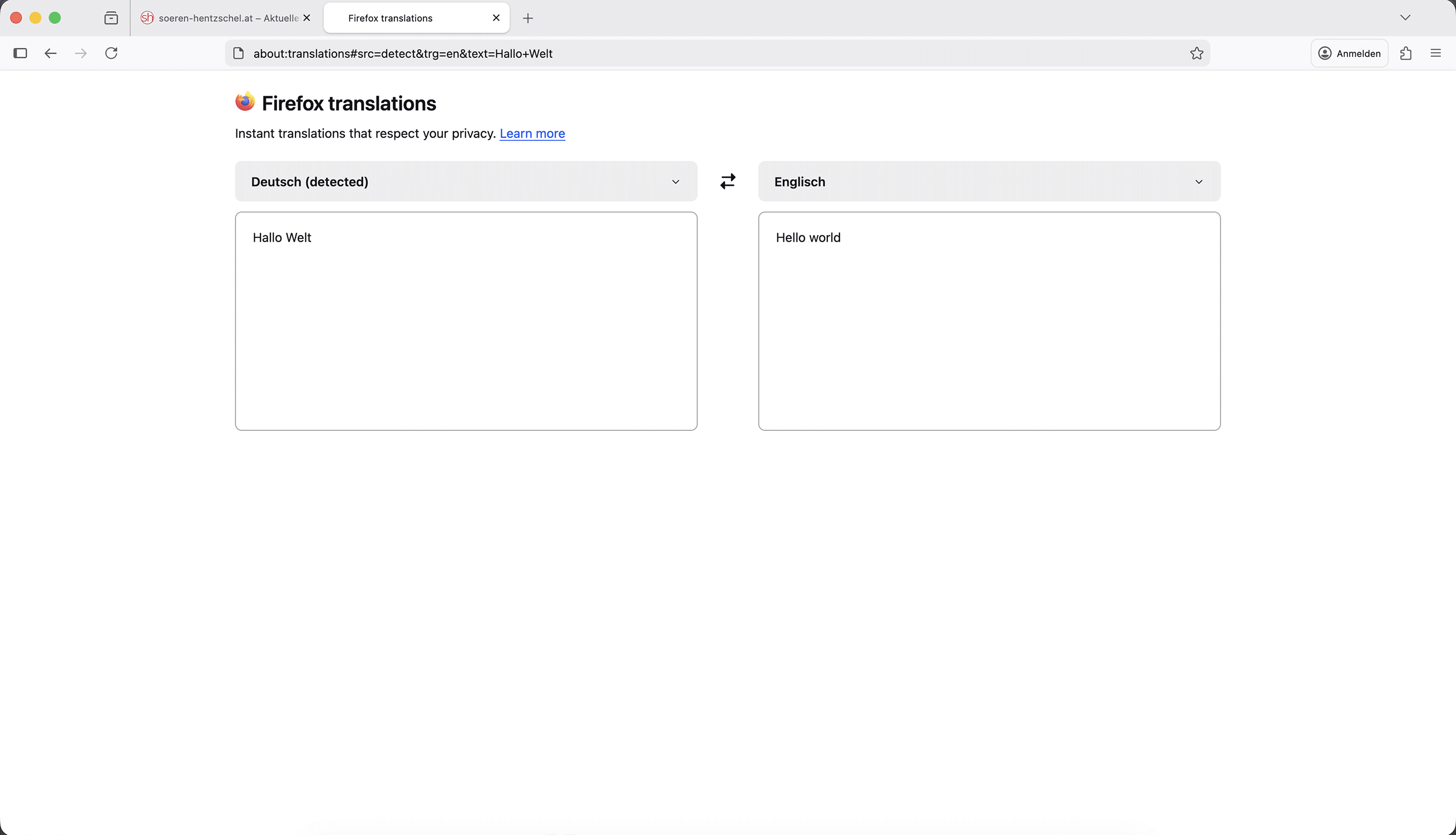1456x835 pixels.
Task: Click page identity icon in address bar
Action: click(x=239, y=53)
